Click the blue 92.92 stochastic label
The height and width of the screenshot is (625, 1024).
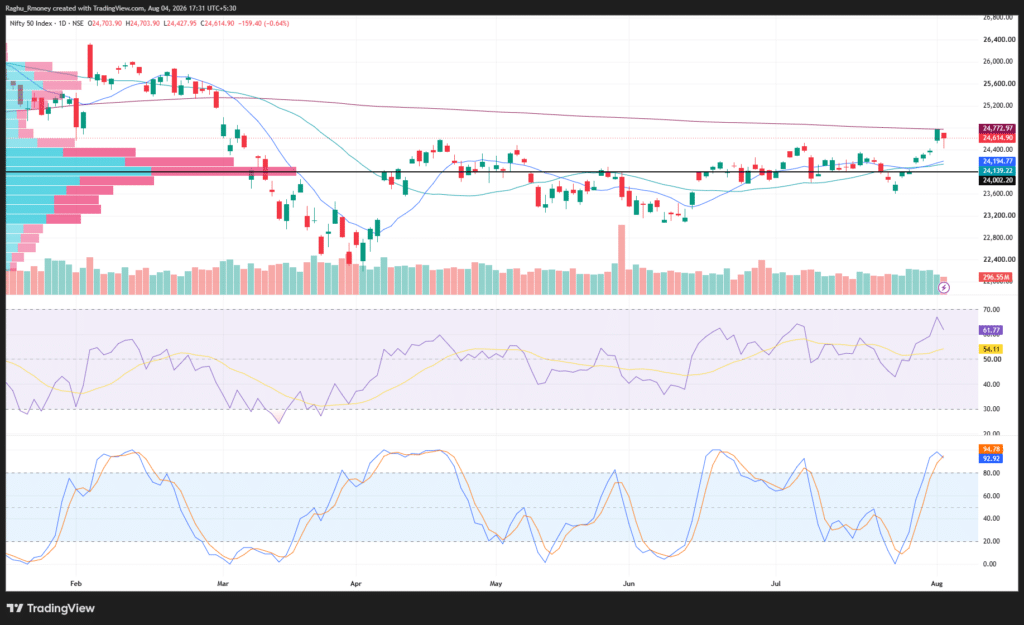point(991,458)
